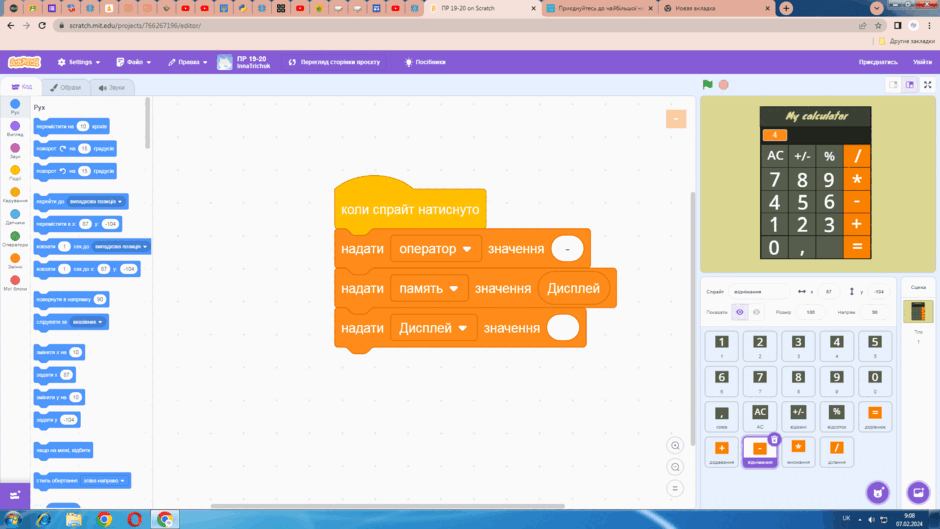Open Посібники tutorials

pos(425,62)
